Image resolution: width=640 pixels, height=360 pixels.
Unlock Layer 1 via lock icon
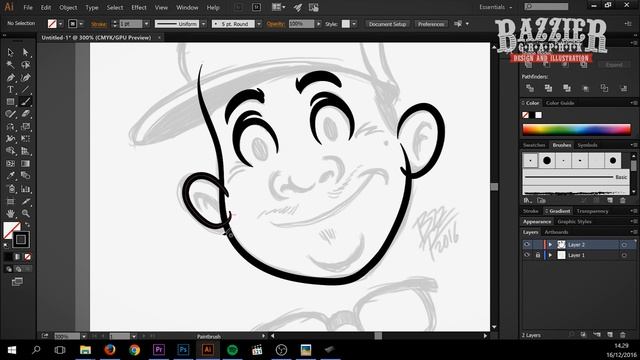point(538,255)
